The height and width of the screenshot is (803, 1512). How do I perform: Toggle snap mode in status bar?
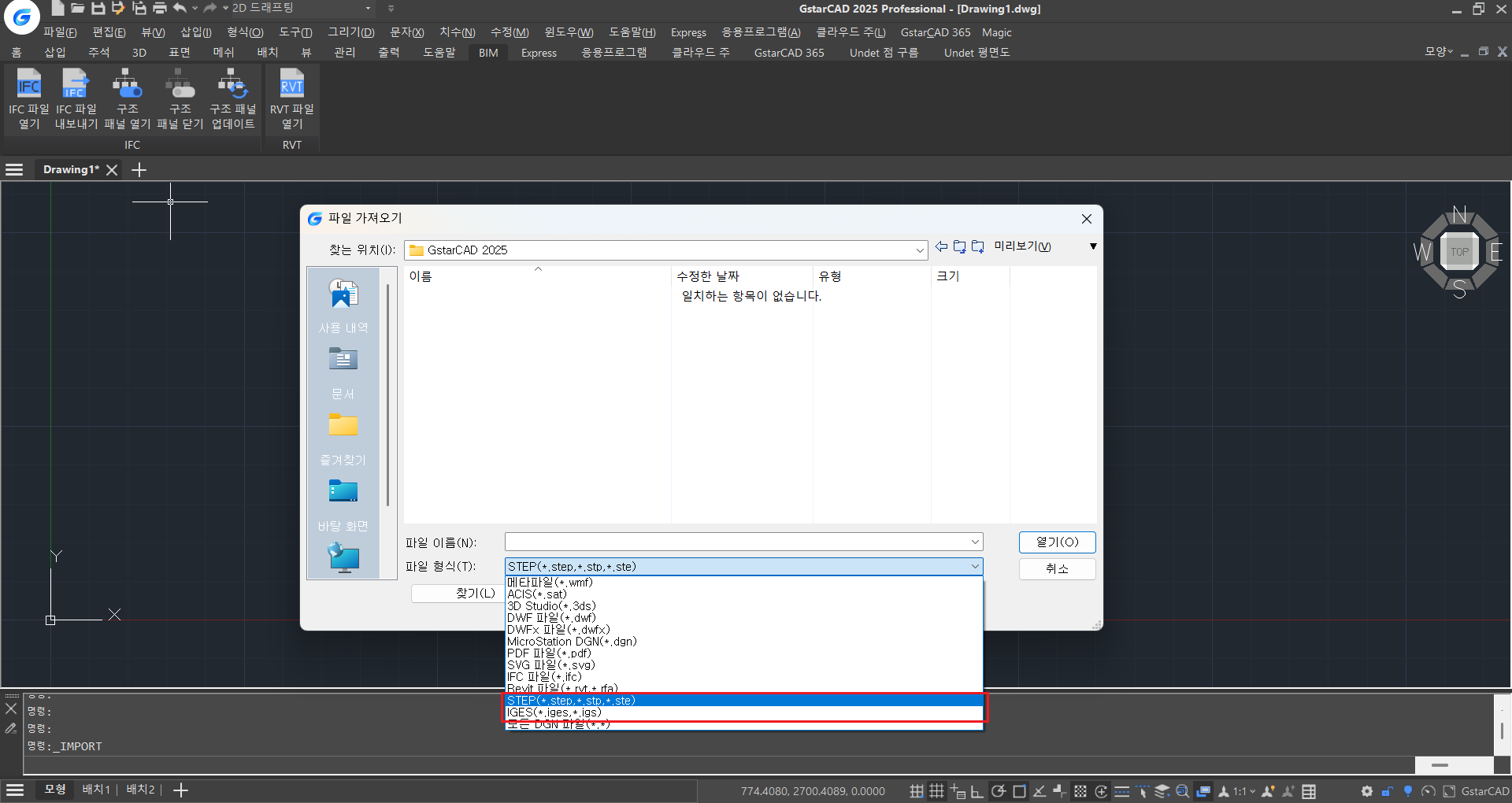coord(917,791)
